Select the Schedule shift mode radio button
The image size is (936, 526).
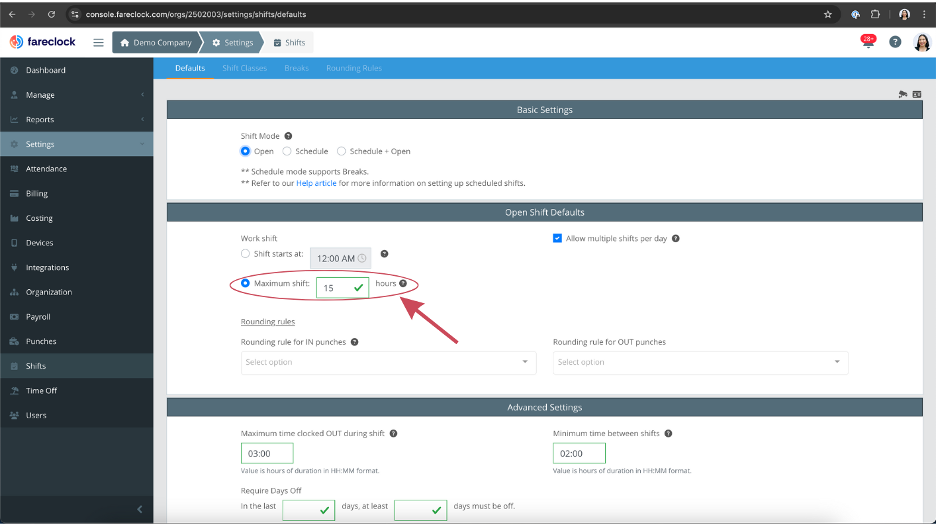point(287,151)
